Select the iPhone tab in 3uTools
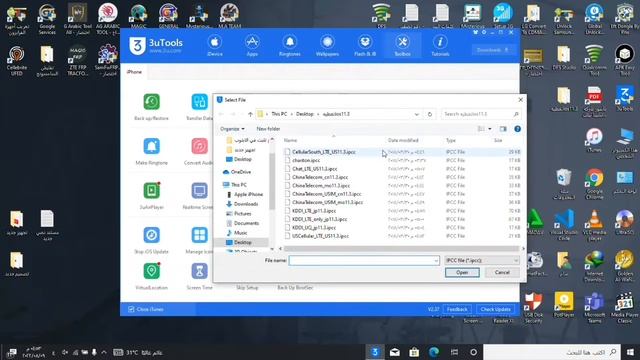The height and width of the screenshot is (360, 640). pyautogui.click(x=134, y=72)
